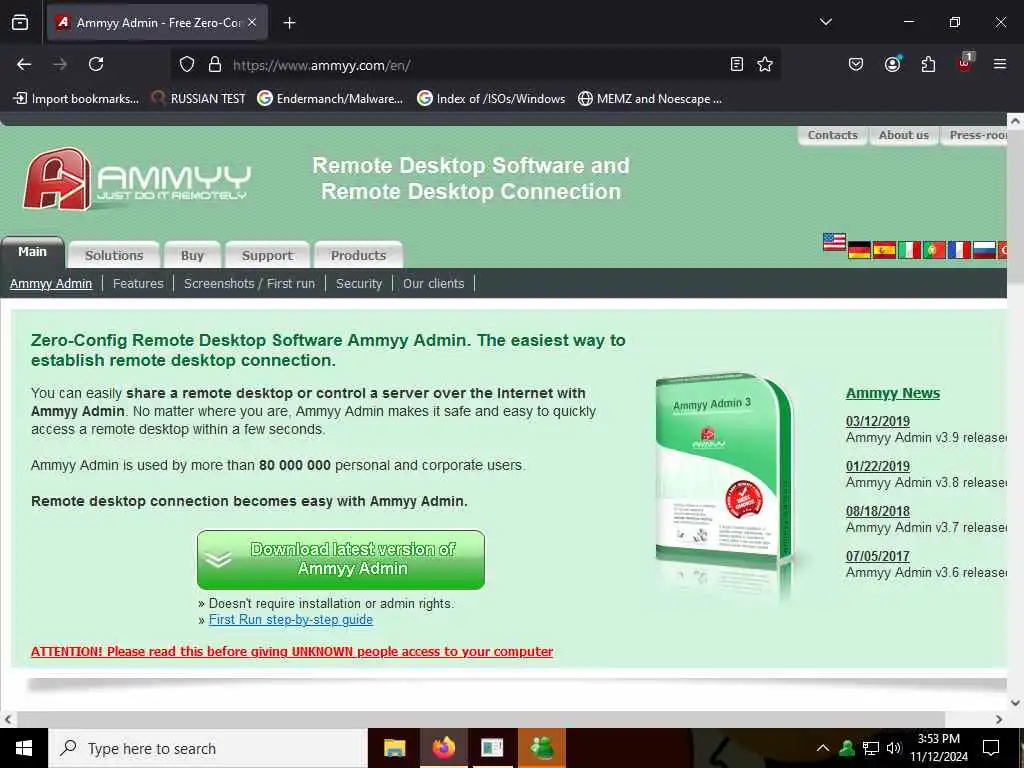Image resolution: width=1024 pixels, height=768 pixels.
Task: Open First Run step-by-step guide link
Action: pos(291,619)
